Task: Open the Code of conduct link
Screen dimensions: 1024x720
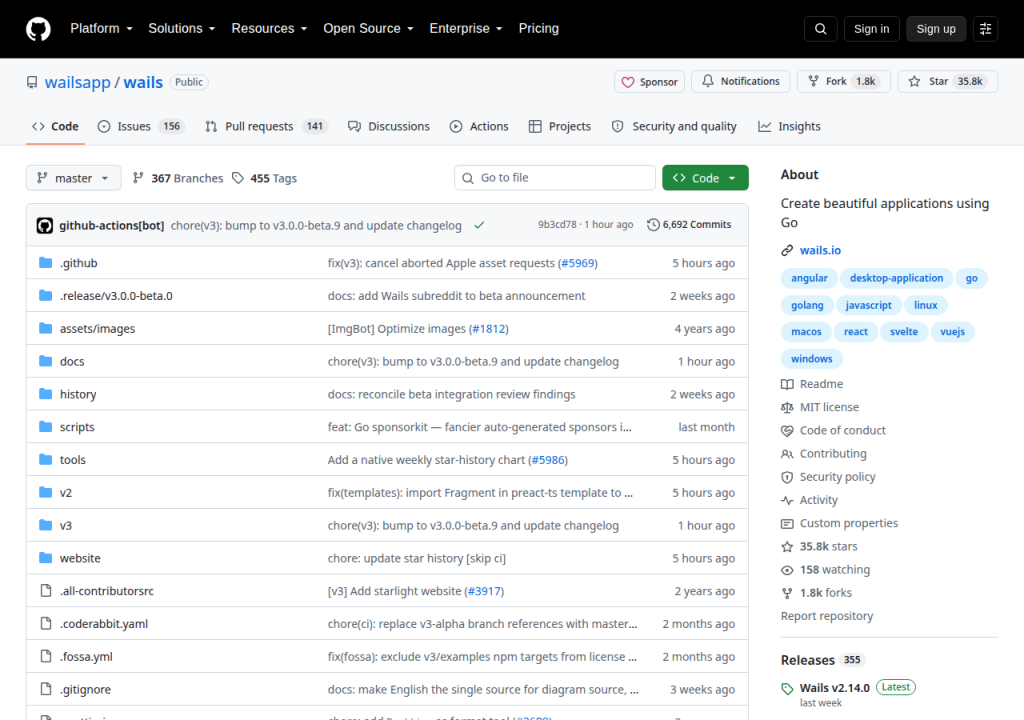Action: pyautogui.click(x=833, y=431)
